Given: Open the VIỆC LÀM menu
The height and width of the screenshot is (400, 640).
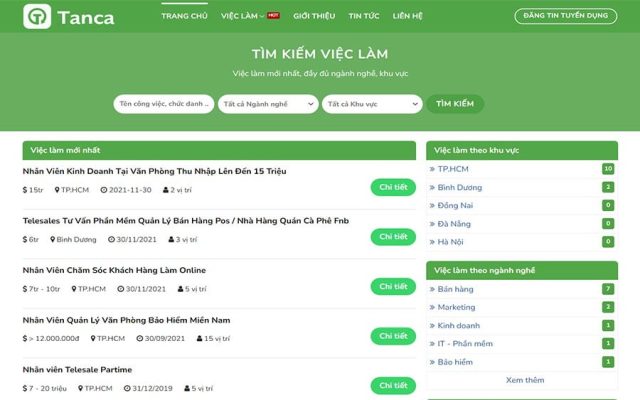Looking at the screenshot, I should point(242,16).
